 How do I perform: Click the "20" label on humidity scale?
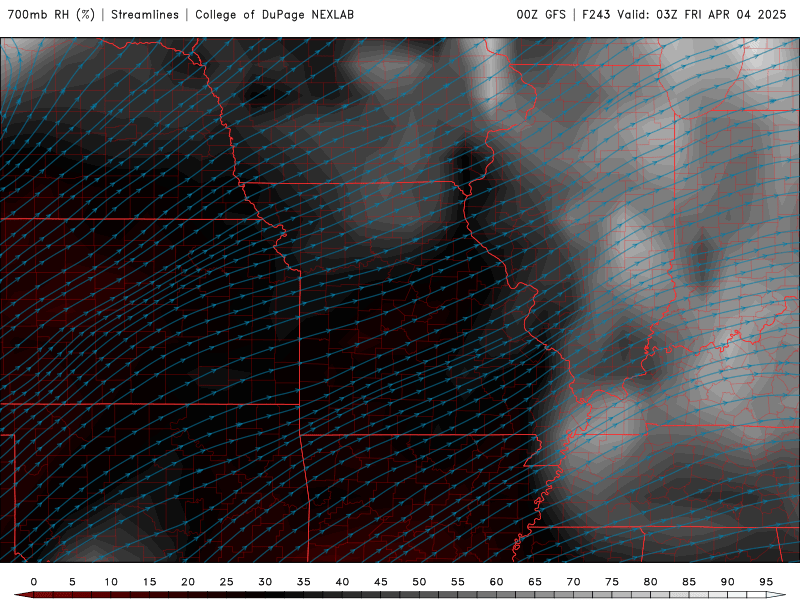188,582
